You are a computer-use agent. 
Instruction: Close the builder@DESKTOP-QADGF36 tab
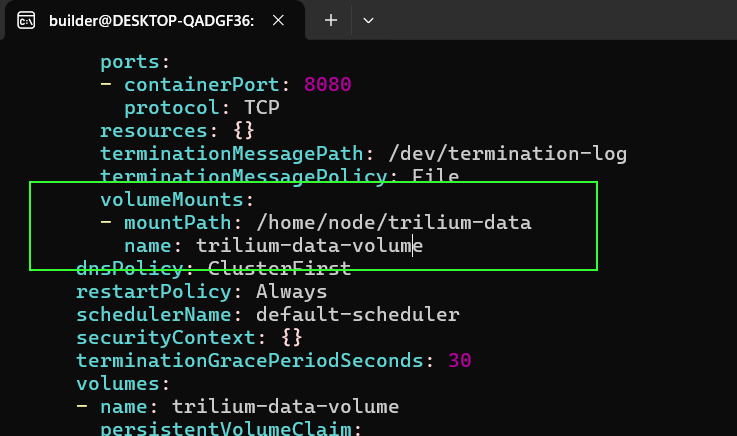coord(278,20)
